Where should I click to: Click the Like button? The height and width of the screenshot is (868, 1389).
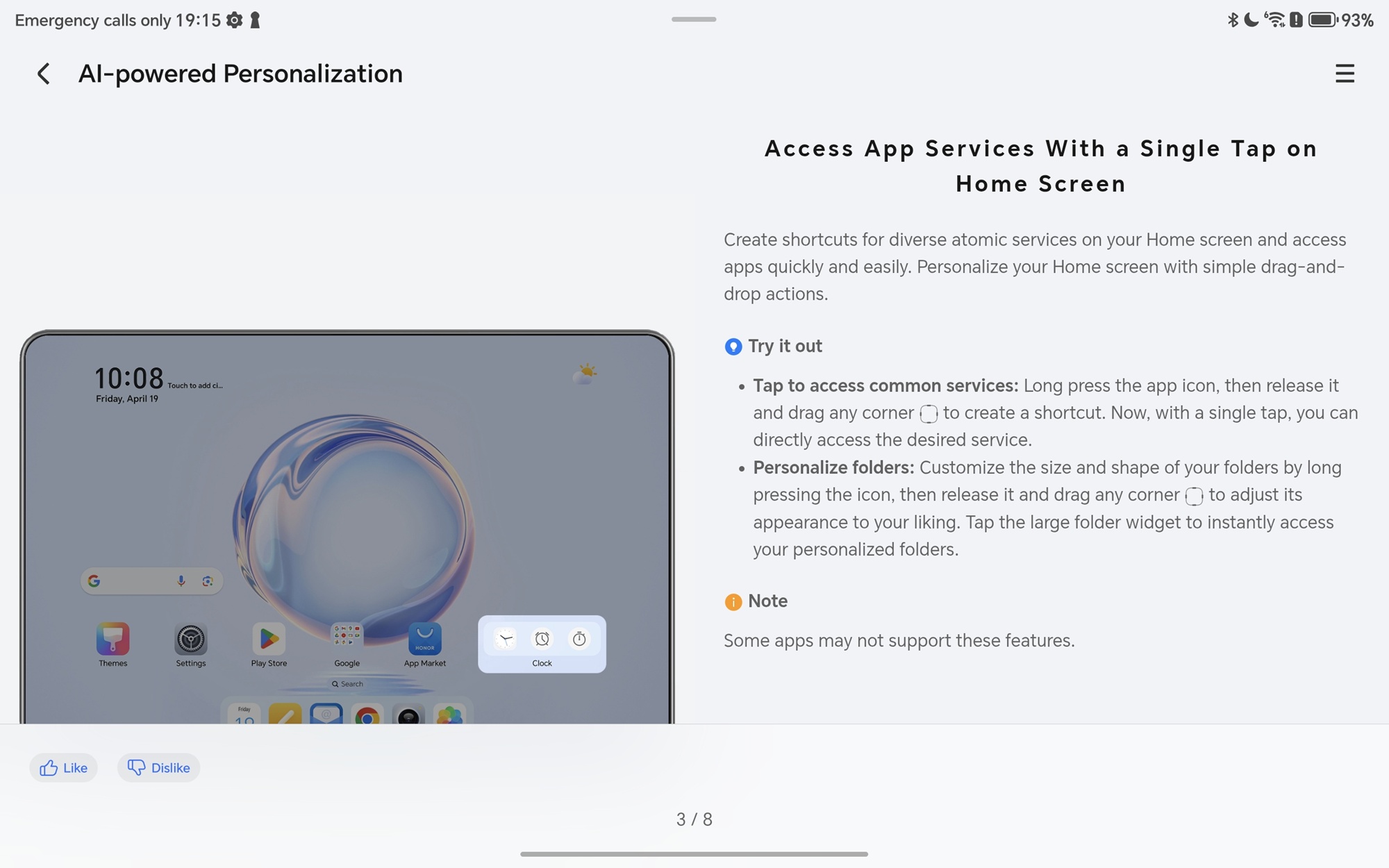coord(63,768)
